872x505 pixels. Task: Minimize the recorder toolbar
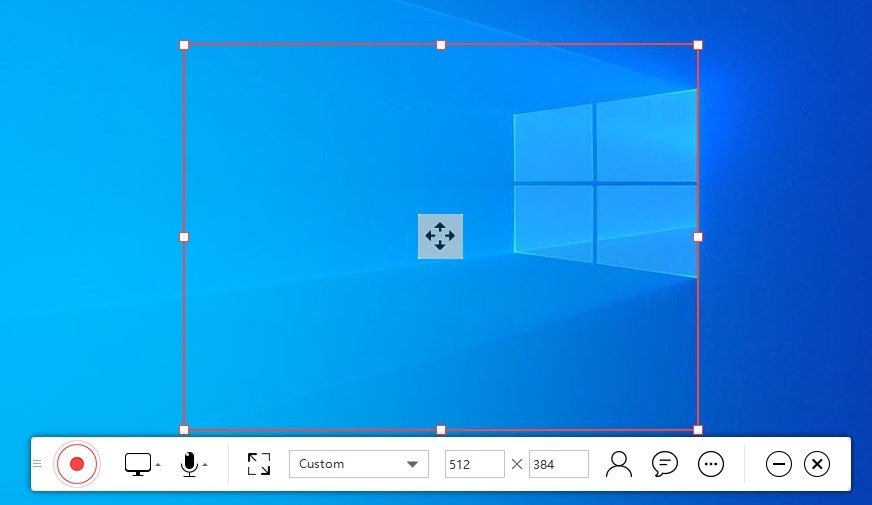pyautogui.click(x=779, y=464)
